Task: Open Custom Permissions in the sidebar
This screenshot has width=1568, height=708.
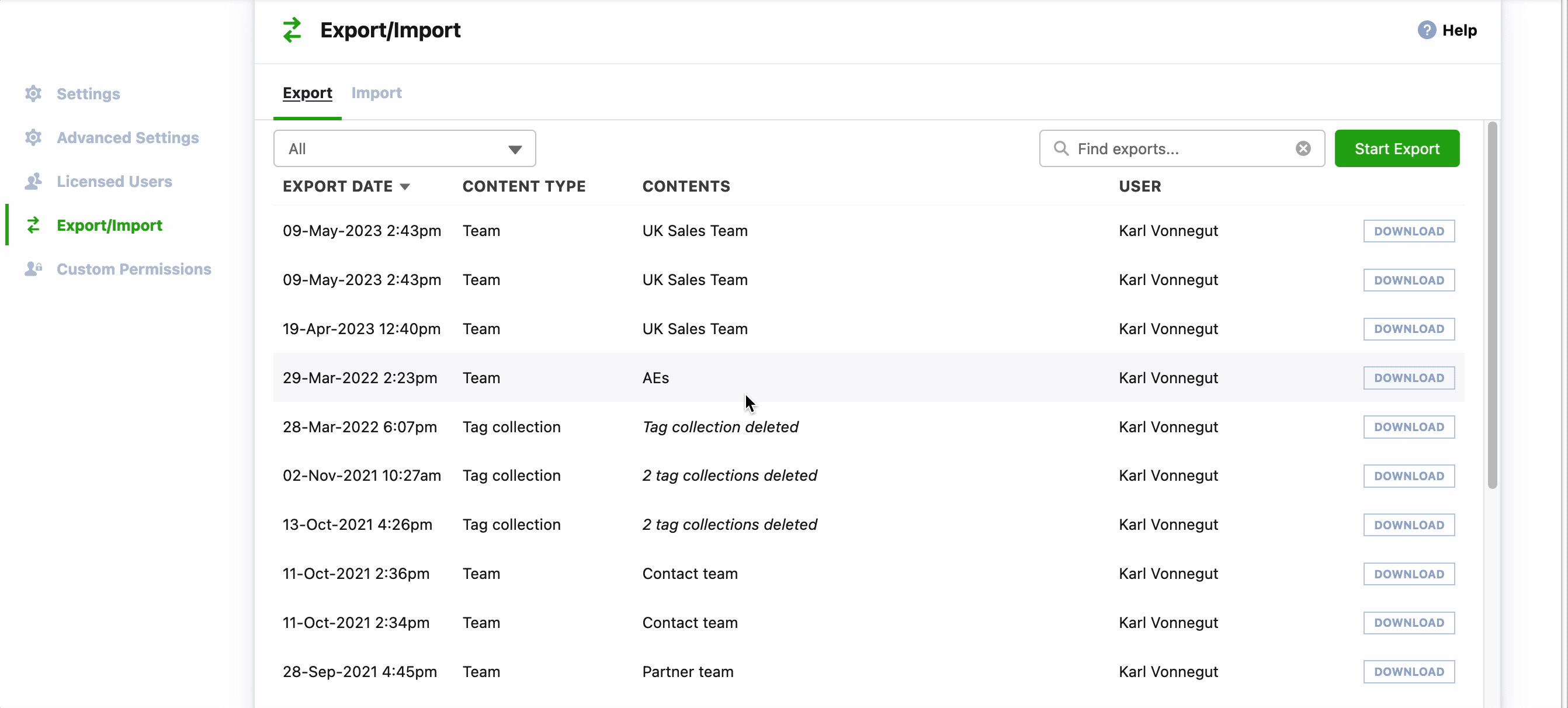Action: tap(134, 269)
